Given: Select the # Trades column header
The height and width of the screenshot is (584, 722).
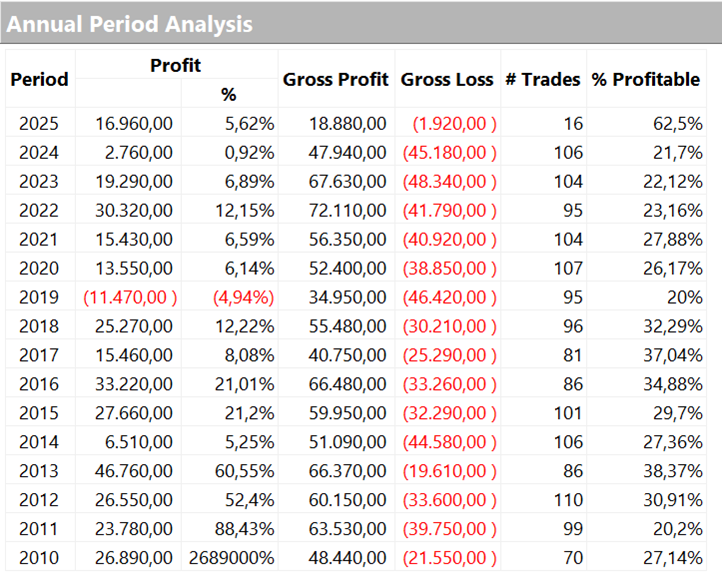Looking at the screenshot, I should point(543,80).
